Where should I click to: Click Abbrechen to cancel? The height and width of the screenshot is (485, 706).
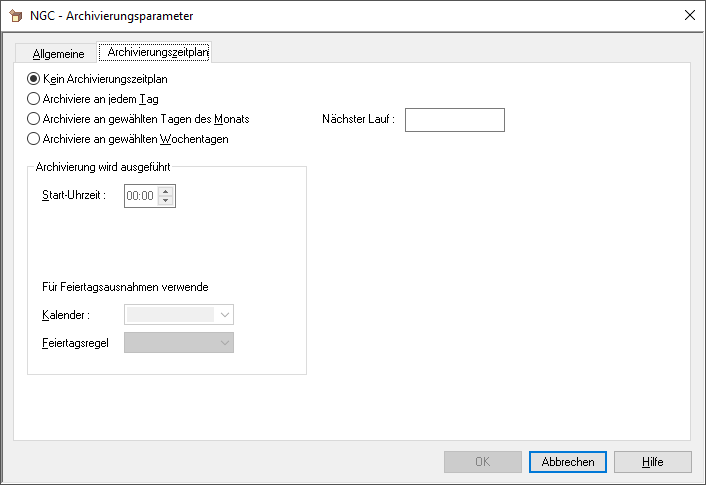[568, 462]
